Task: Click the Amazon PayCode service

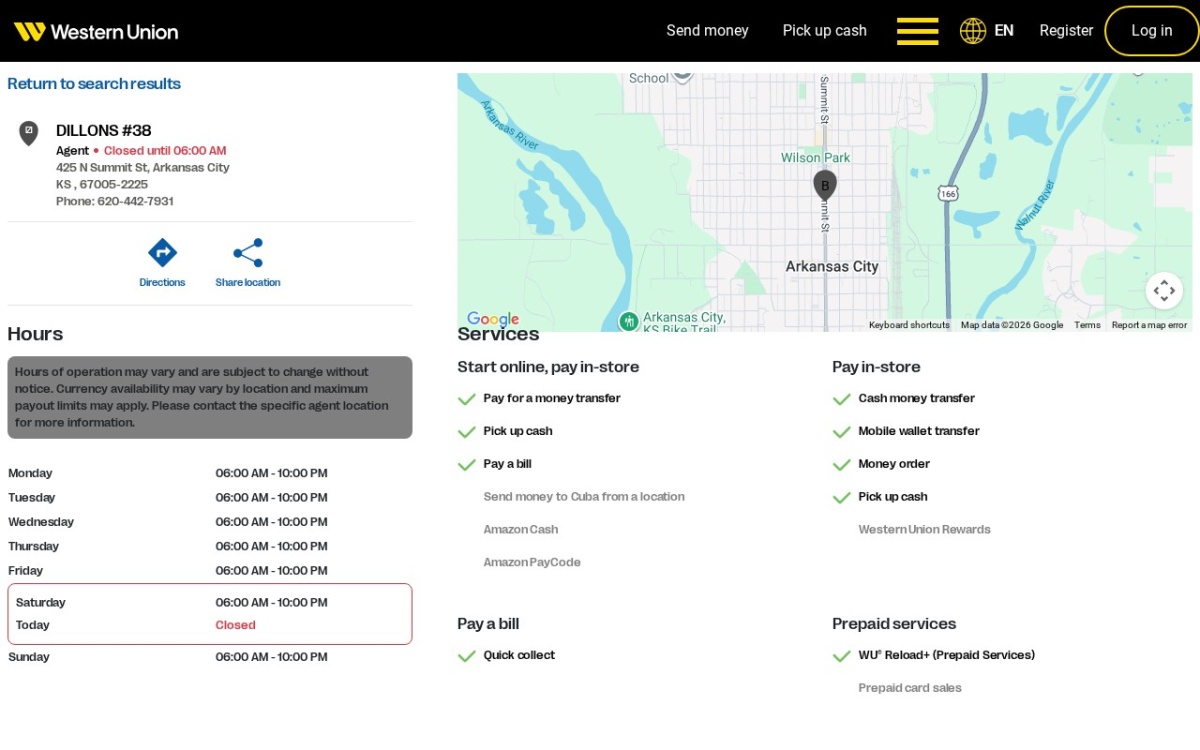Action: pos(532,563)
